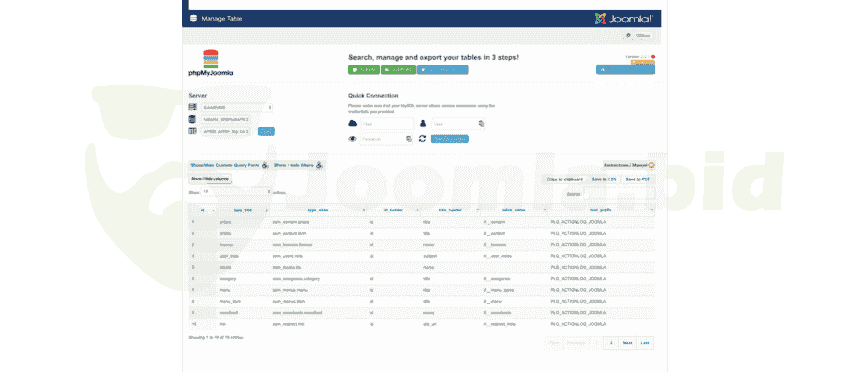Go to Next page in pagination
Viewport: 850px width, 372px height.
pos(627,343)
